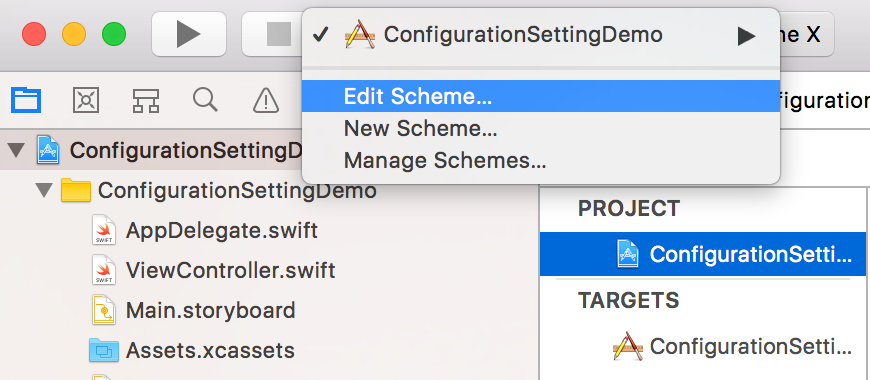Open the Project navigator (folder icon)
This screenshot has width=870, height=380.
point(26,100)
